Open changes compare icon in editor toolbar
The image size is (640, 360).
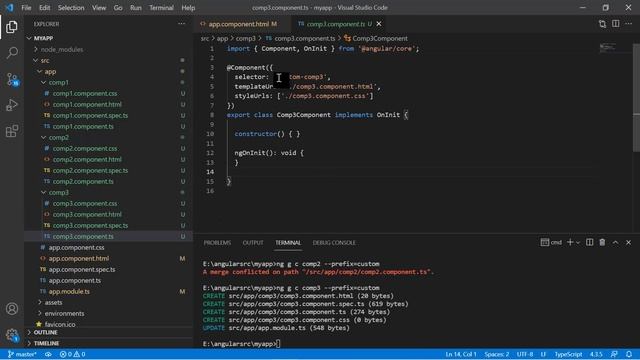[602, 24]
